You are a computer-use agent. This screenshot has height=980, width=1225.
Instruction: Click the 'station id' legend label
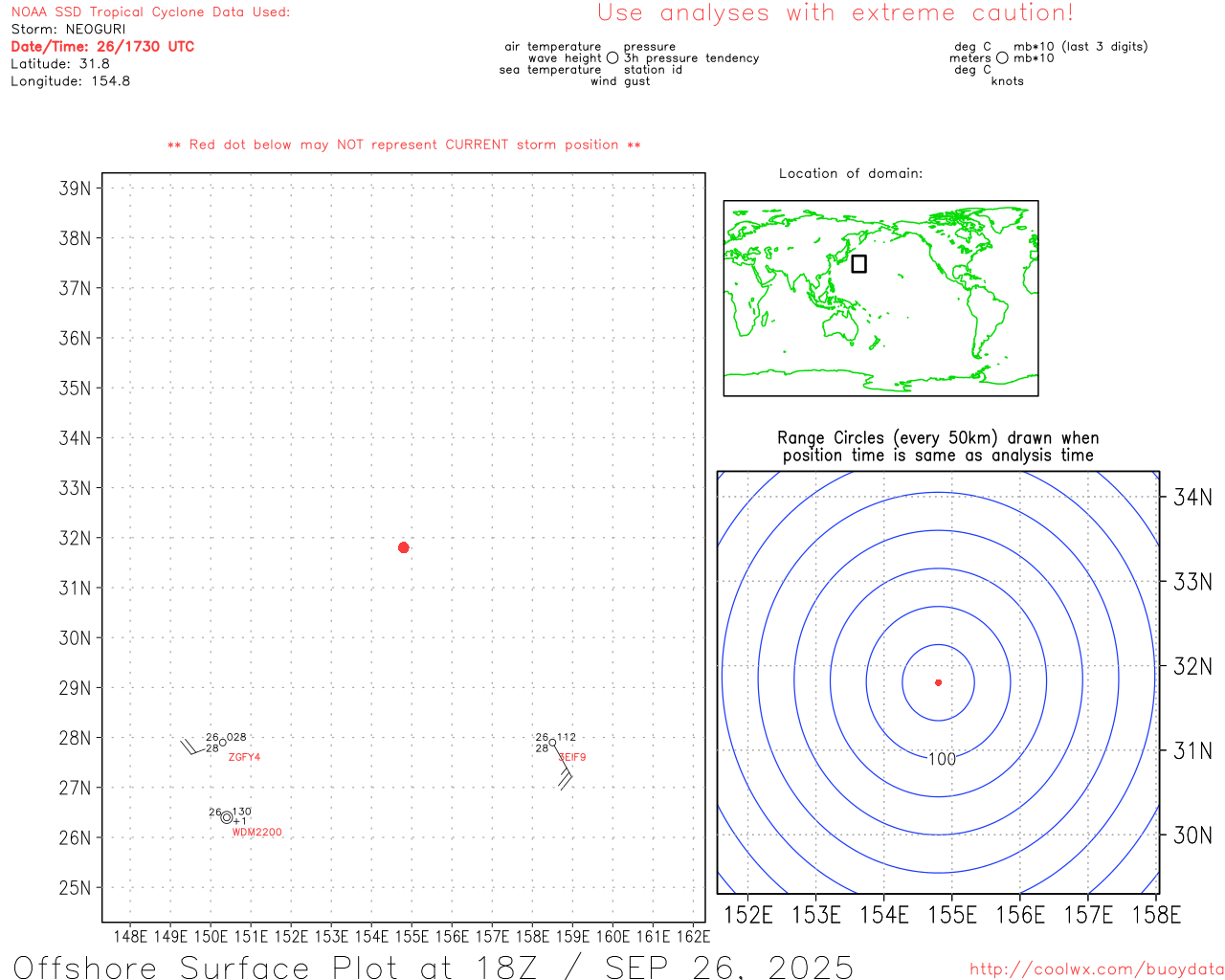pyautogui.click(x=653, y=70)
